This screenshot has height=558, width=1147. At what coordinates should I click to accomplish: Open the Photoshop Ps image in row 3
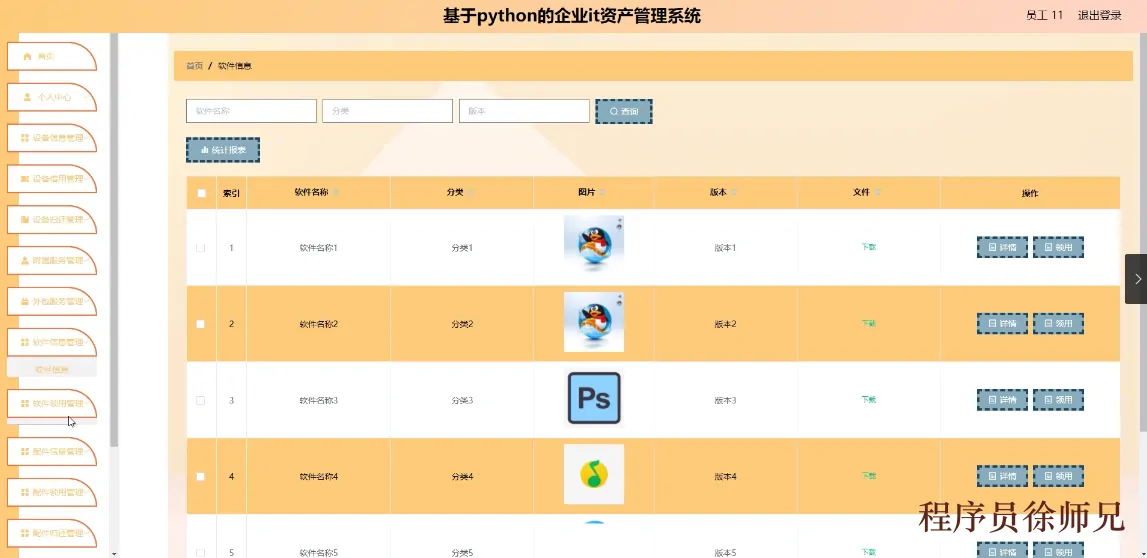tap(594, 399)
